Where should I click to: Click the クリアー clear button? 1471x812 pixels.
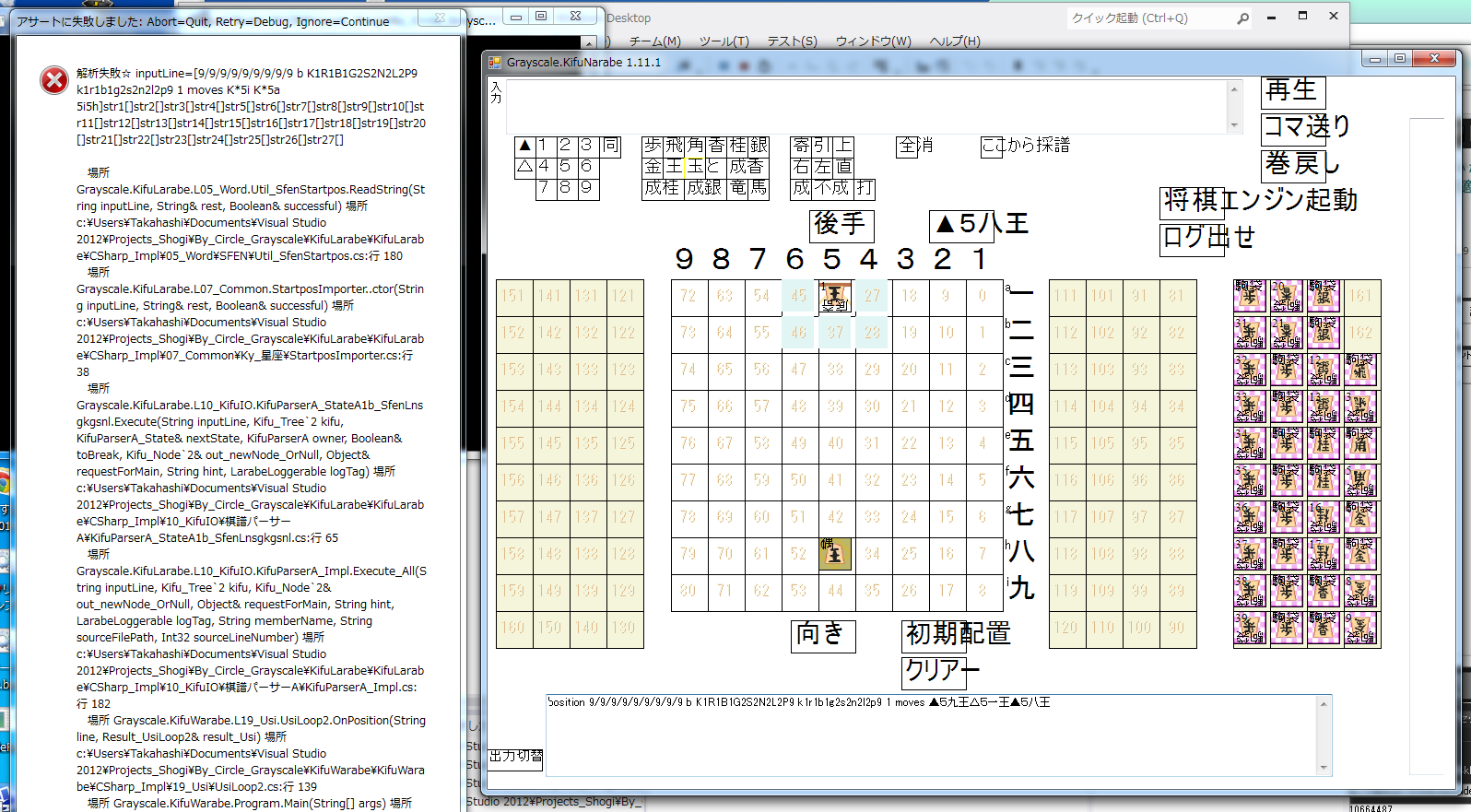pos(934,672)
